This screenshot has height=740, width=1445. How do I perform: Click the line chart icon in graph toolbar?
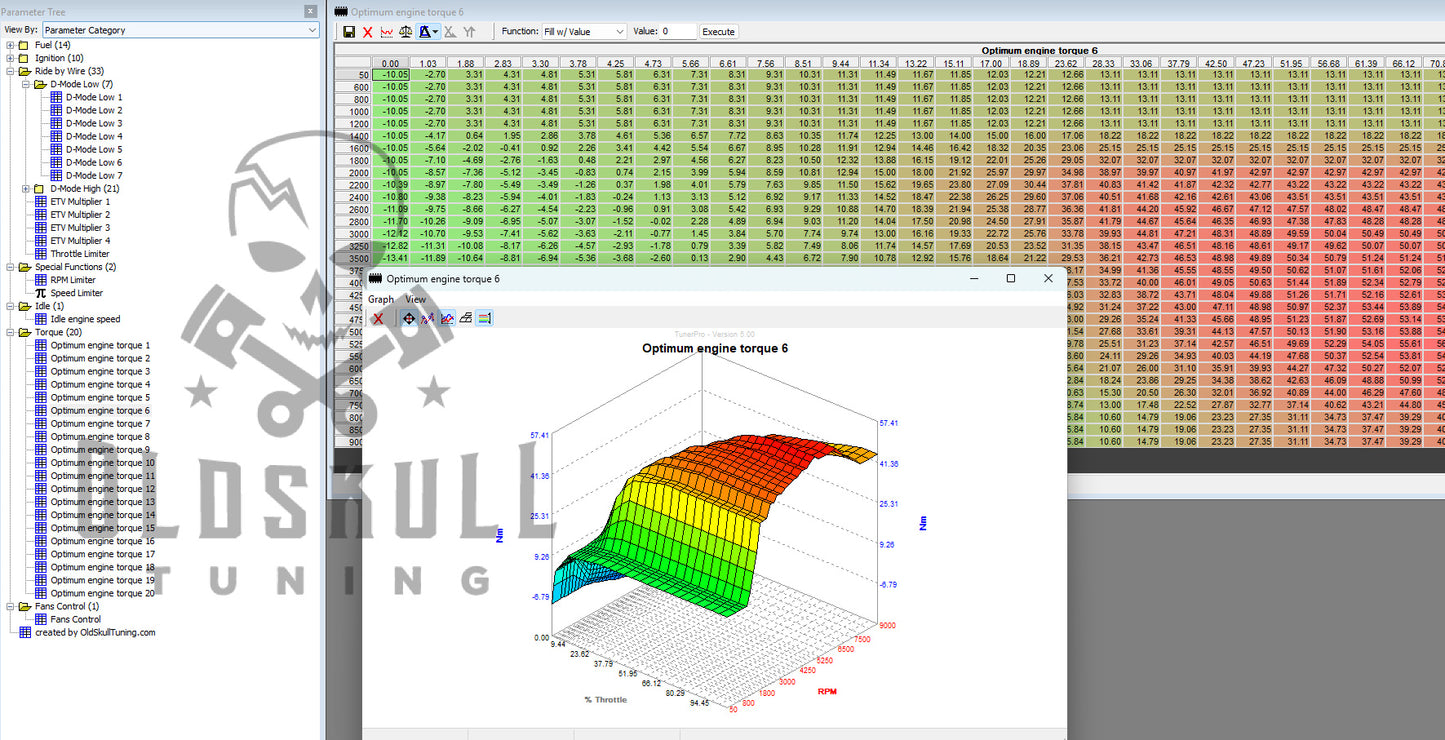(x=447, y=318)
